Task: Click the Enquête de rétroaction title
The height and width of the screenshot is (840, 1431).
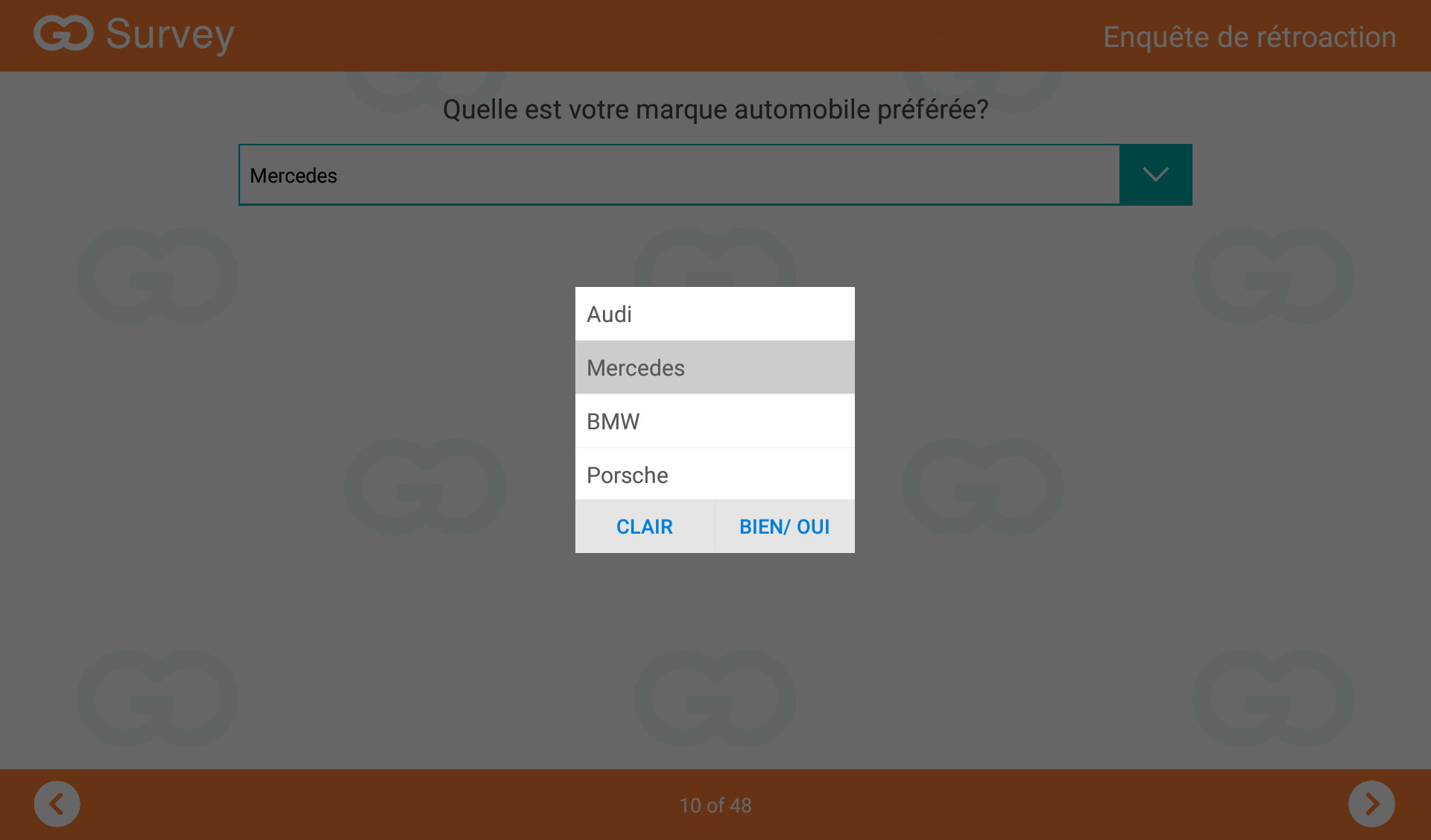Action: (1249, 37)
